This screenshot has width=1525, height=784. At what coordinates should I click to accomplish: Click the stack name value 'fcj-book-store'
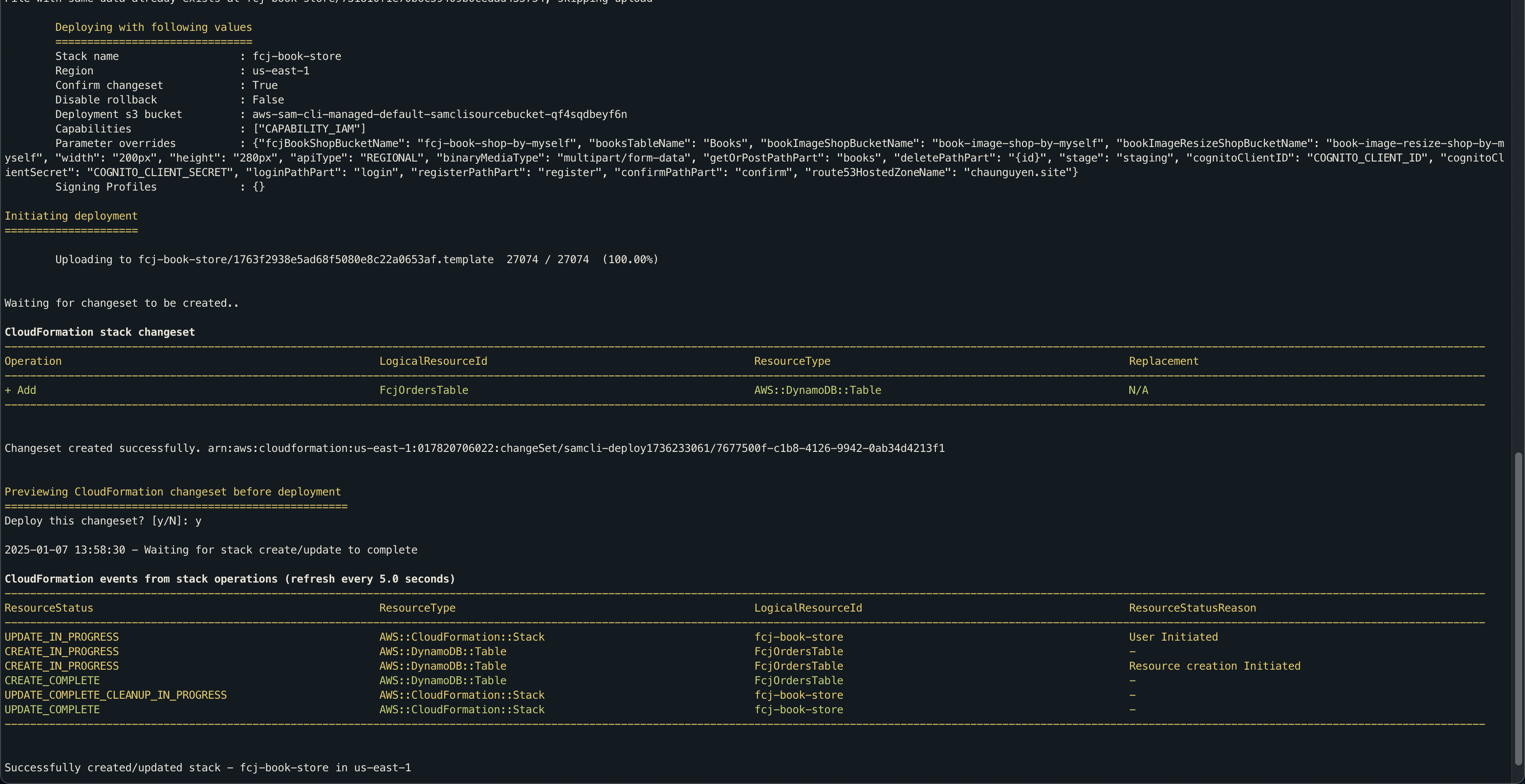pyautogui.click(x=296, y=56)
